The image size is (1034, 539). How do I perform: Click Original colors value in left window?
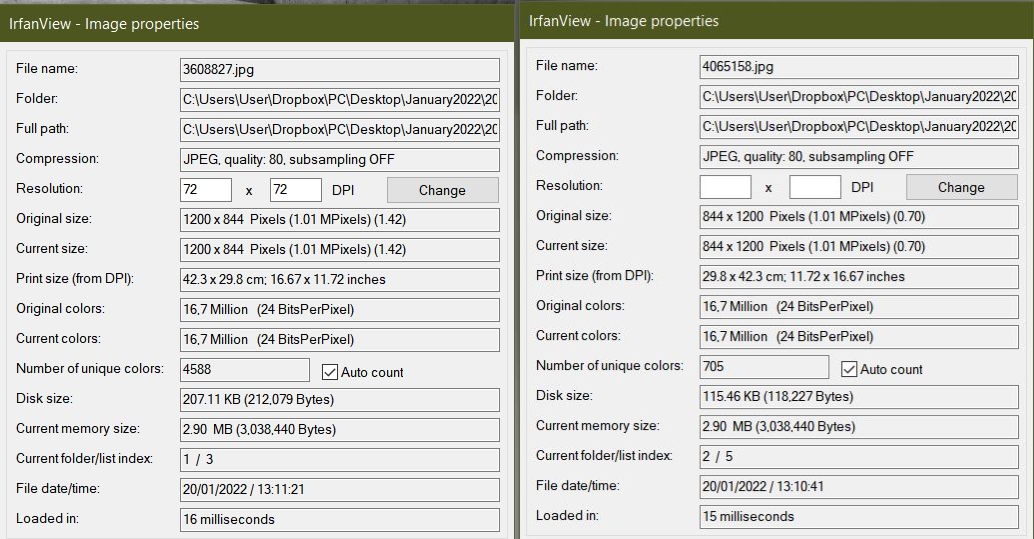pos(340,310)
